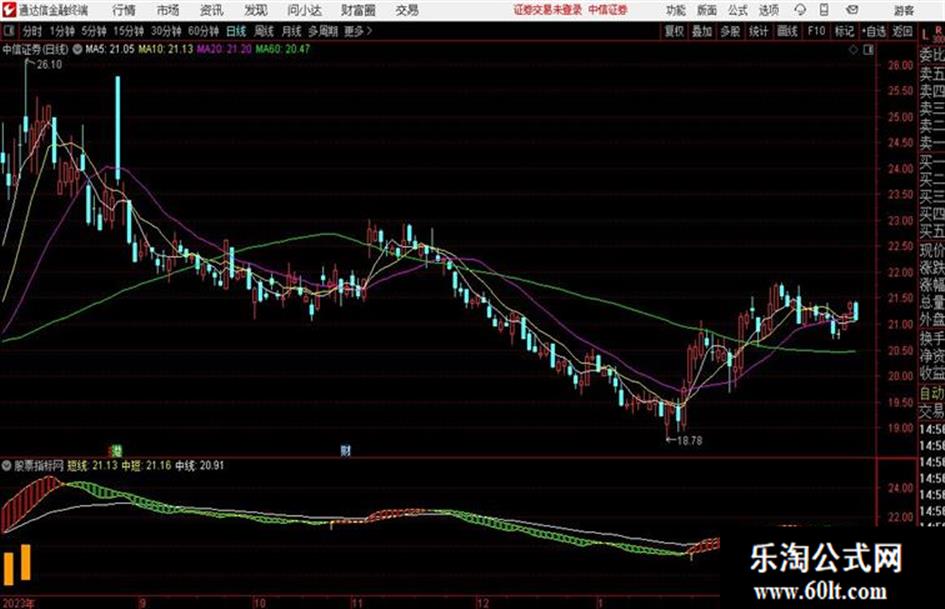The width and height of the screenshot is (945, 609).
Task: Click the 中信证券(日线) chart title
Action: [x=35, y=49]
